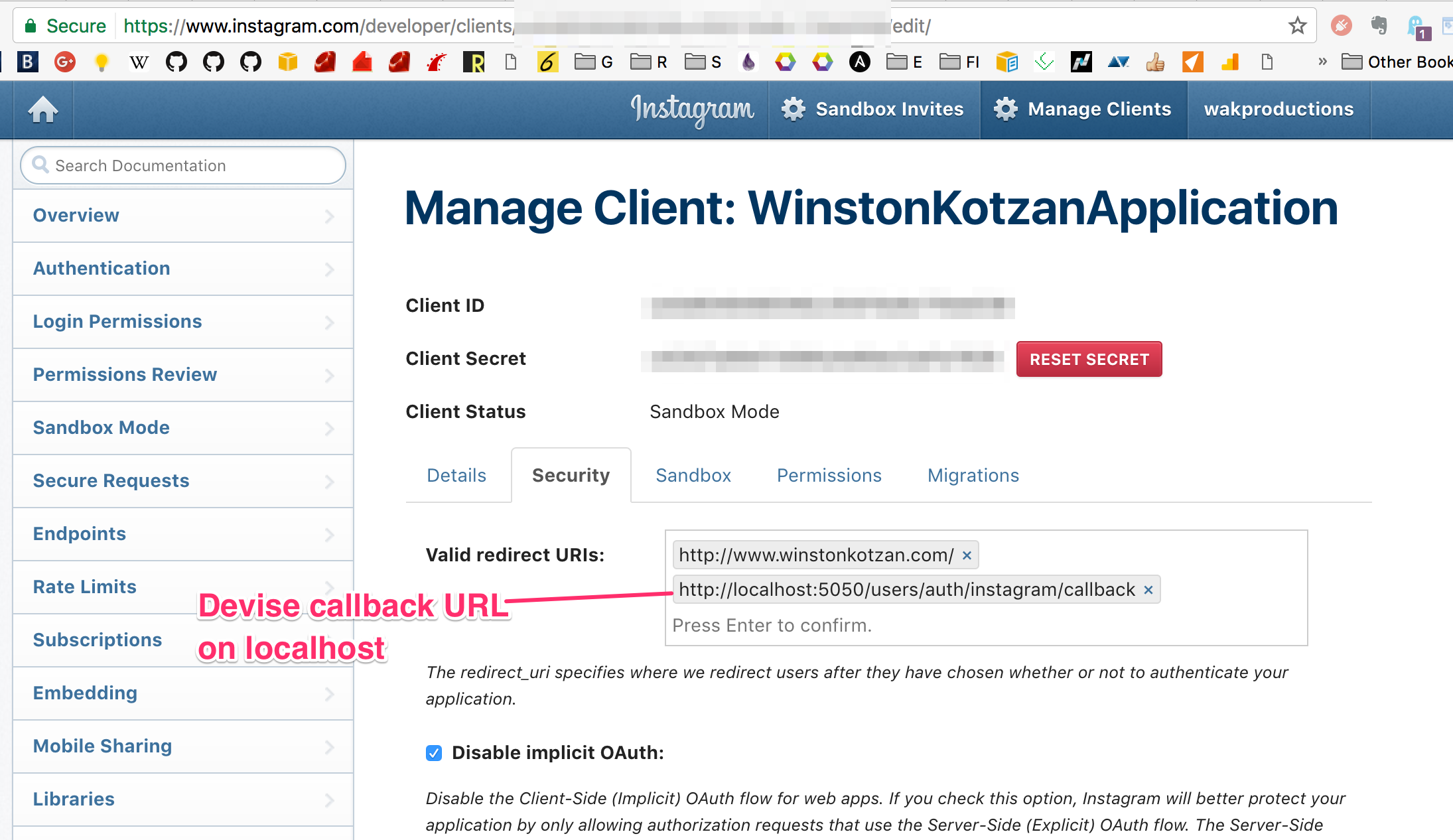This screenshot has height=840, width=1453.
Task: Click the RESET SECRET button
Action: 1089,360
